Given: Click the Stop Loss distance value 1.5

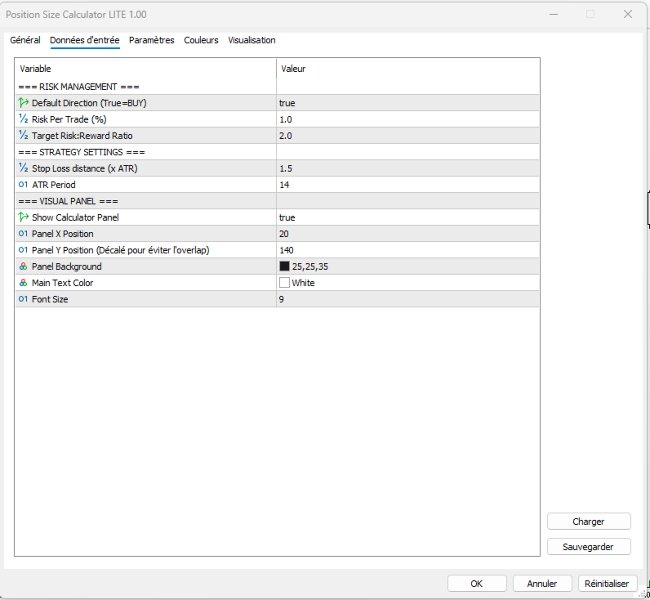Looking at the screenshot, I should coord(286,168).
